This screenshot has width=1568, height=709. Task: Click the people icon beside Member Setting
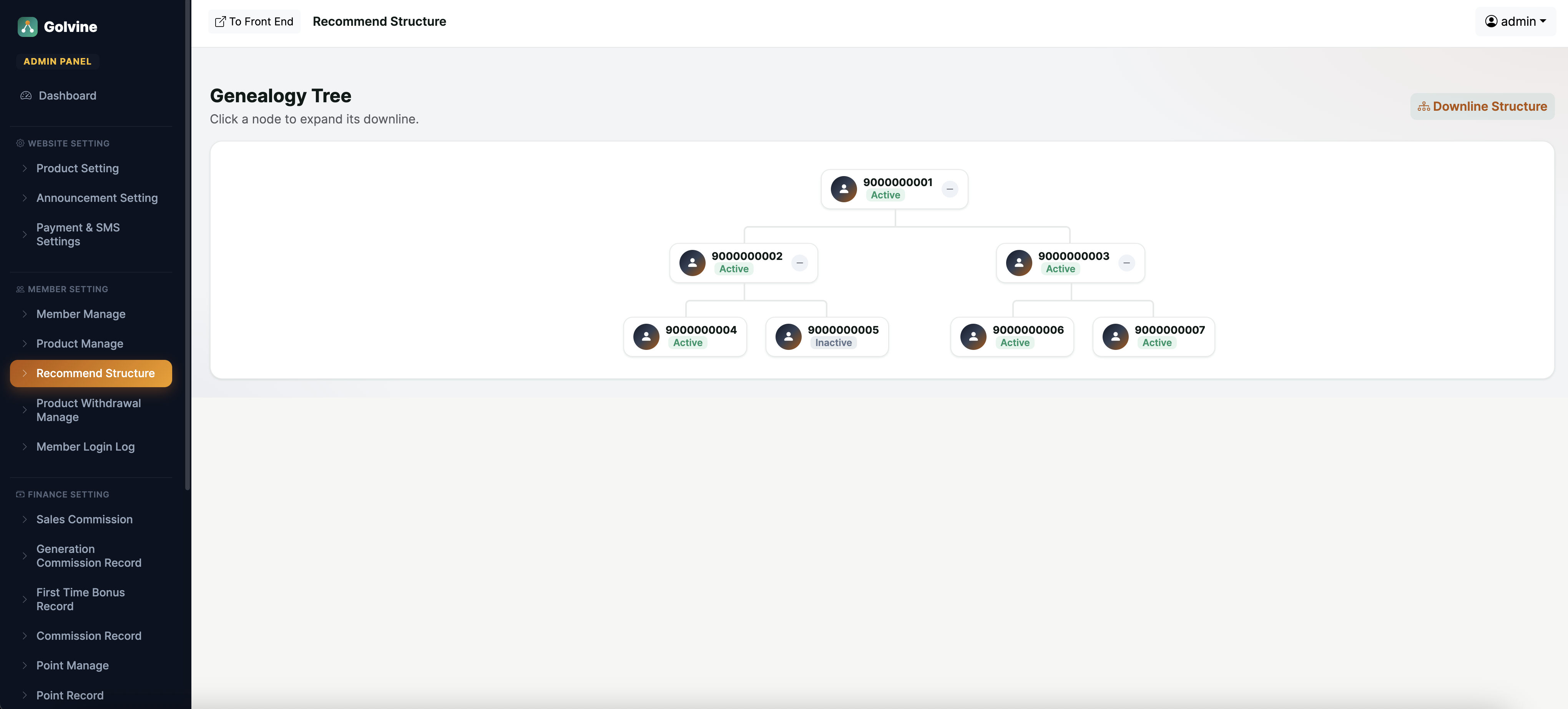(20, 289)
